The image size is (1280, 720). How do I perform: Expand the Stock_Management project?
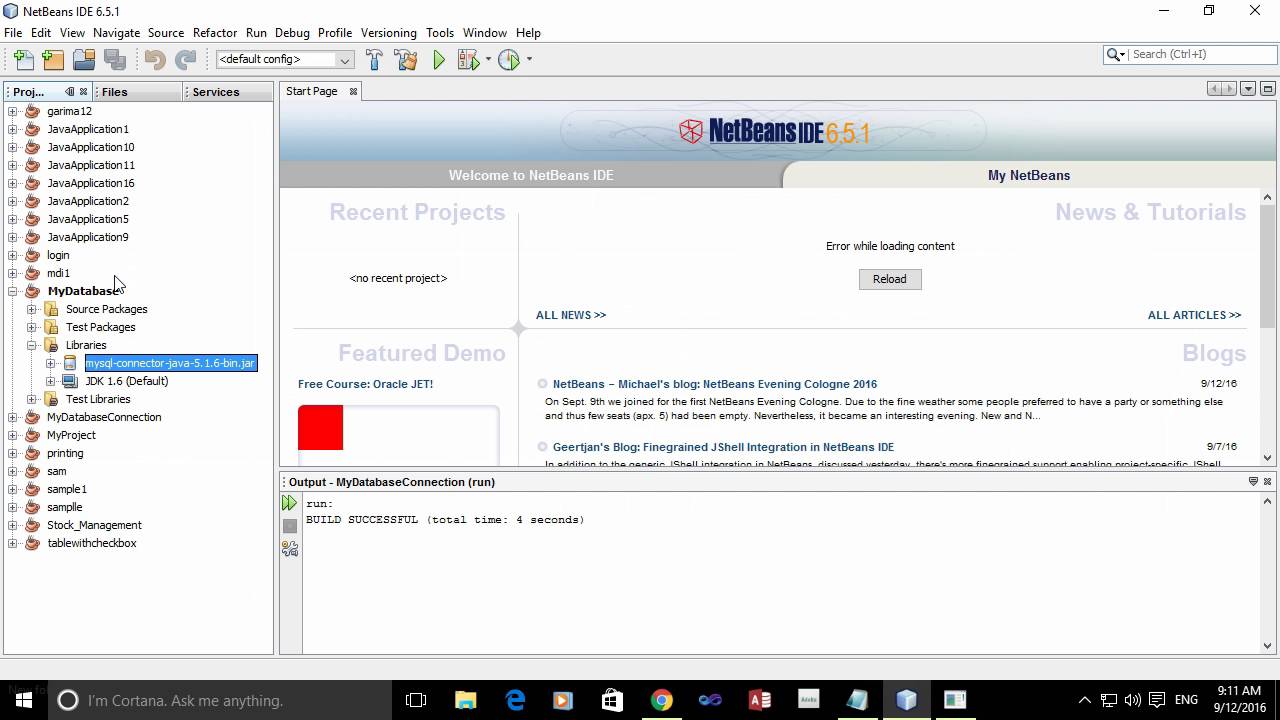[13, 525]
